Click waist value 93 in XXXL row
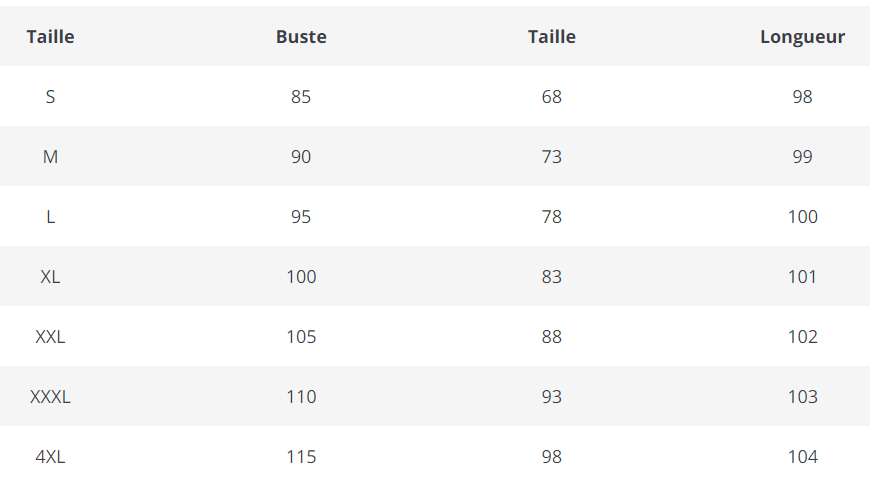 (x=552, y=397)
